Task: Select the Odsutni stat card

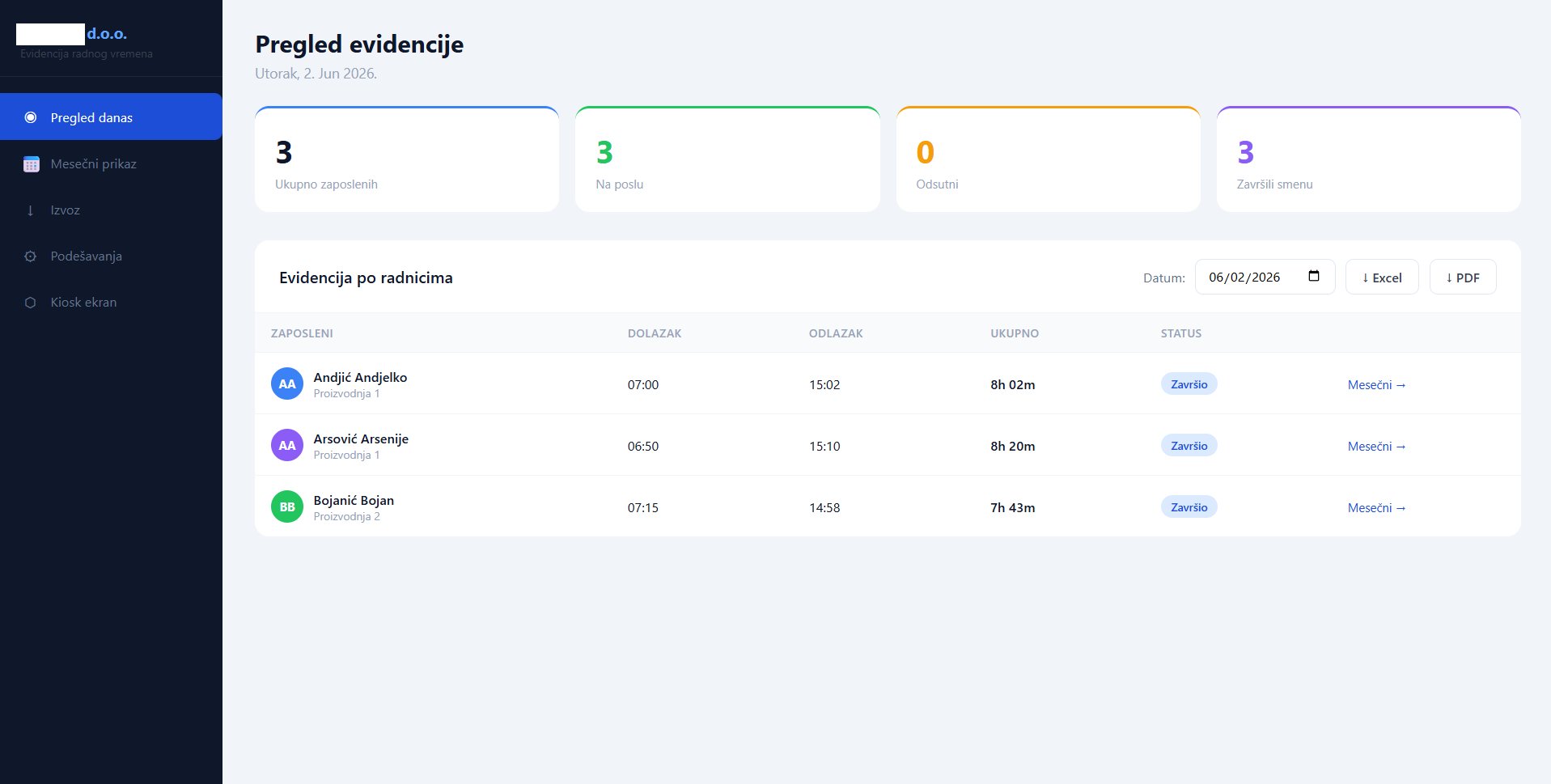Action: (1048, 159)
